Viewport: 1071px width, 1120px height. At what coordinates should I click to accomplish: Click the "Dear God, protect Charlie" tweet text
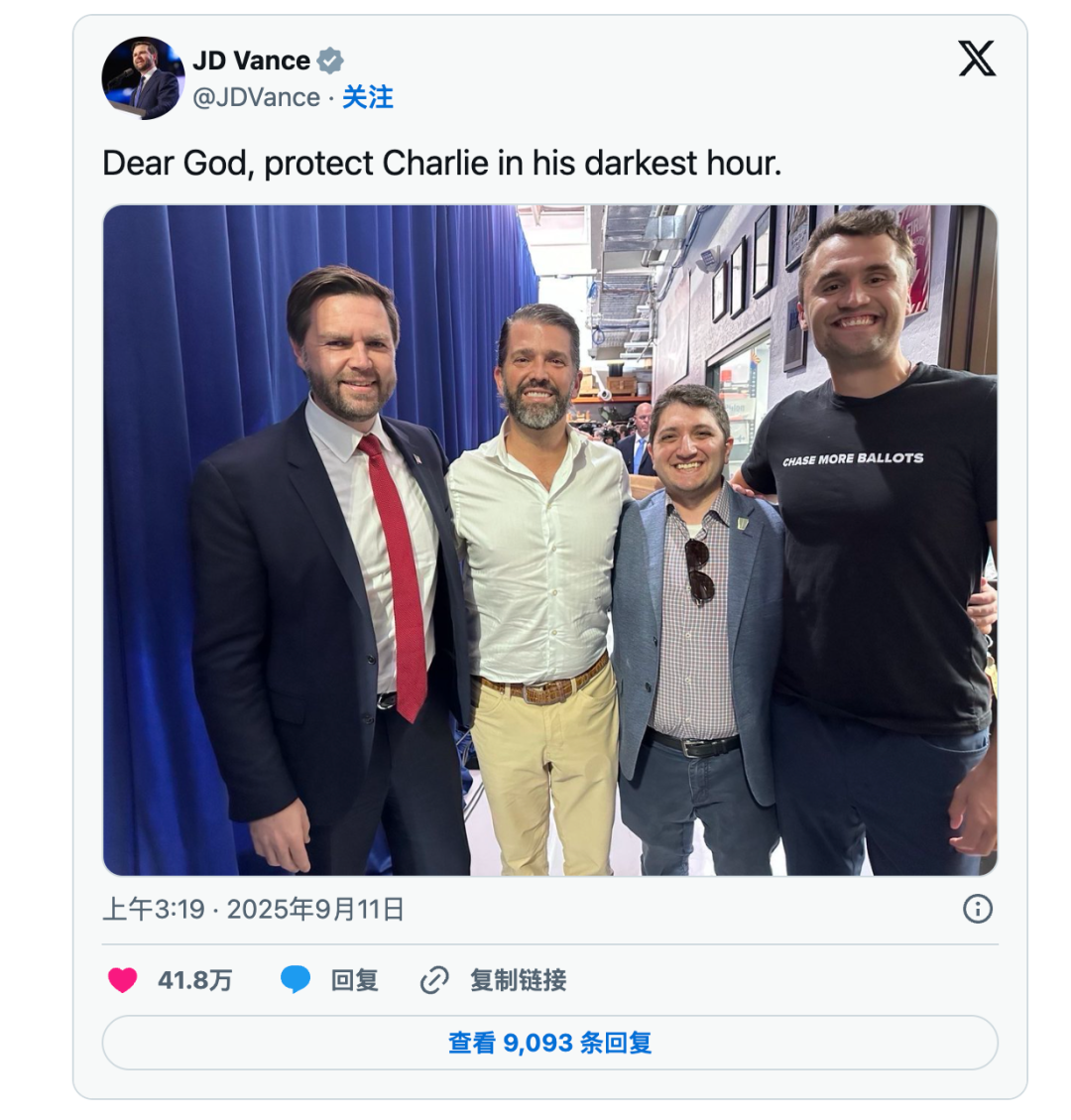pyautogui.click(x=441, y=163)
